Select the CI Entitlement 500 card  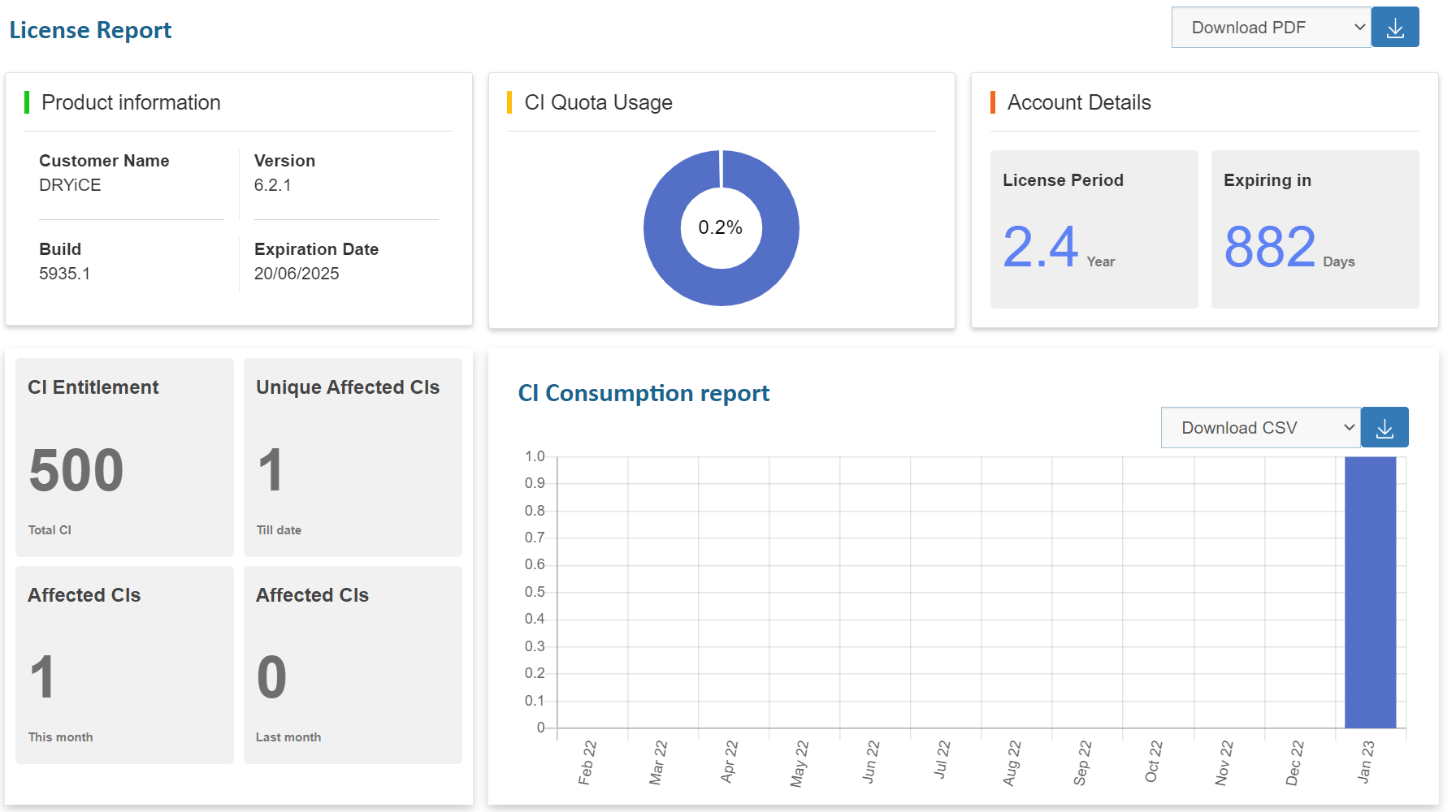point(124,457)
